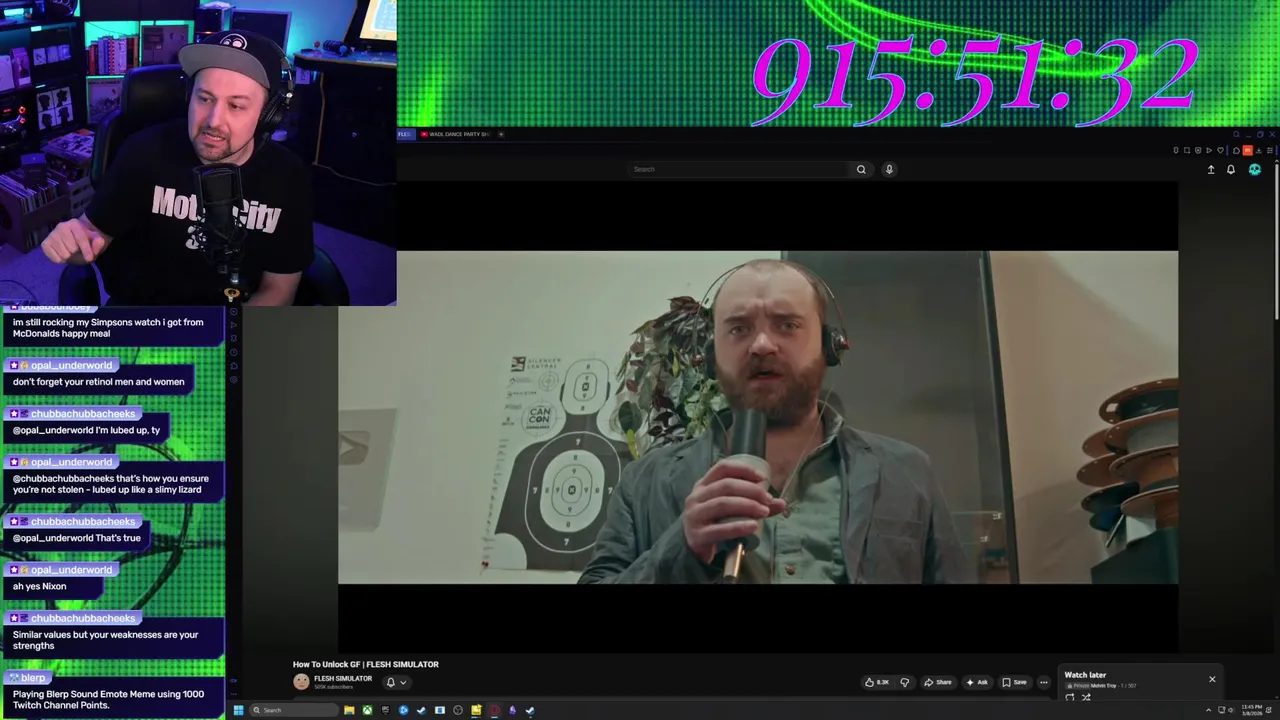Click the Watch later panel title

pos(1085,675)
